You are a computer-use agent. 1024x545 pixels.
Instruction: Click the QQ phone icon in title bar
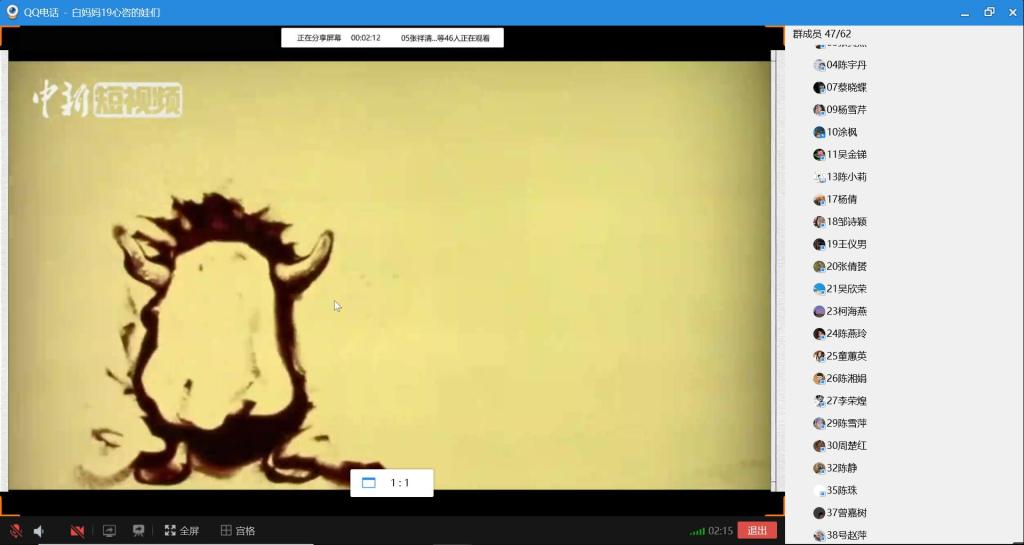(13, 12)
